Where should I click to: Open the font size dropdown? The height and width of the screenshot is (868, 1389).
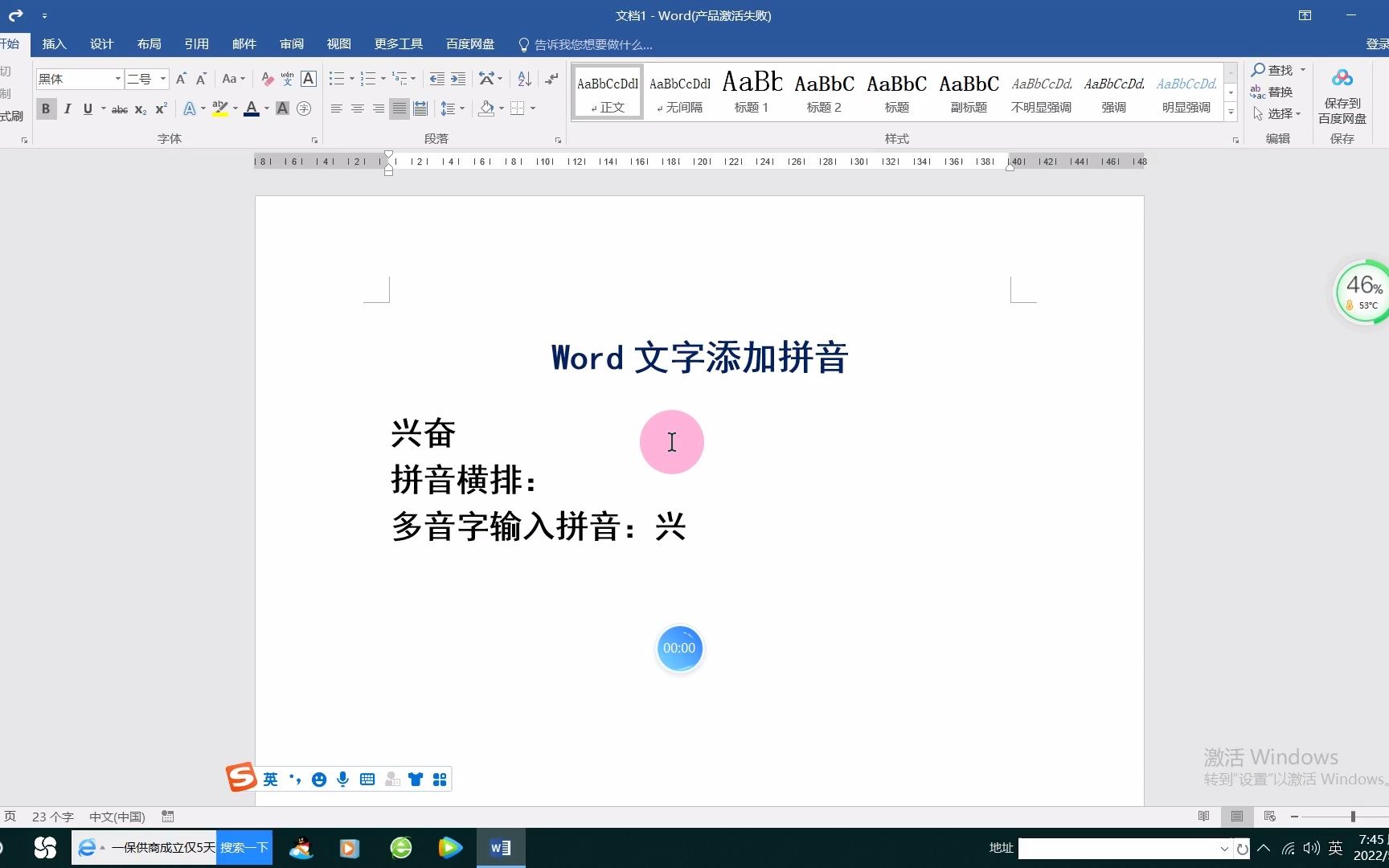click(x=160, y=79)
